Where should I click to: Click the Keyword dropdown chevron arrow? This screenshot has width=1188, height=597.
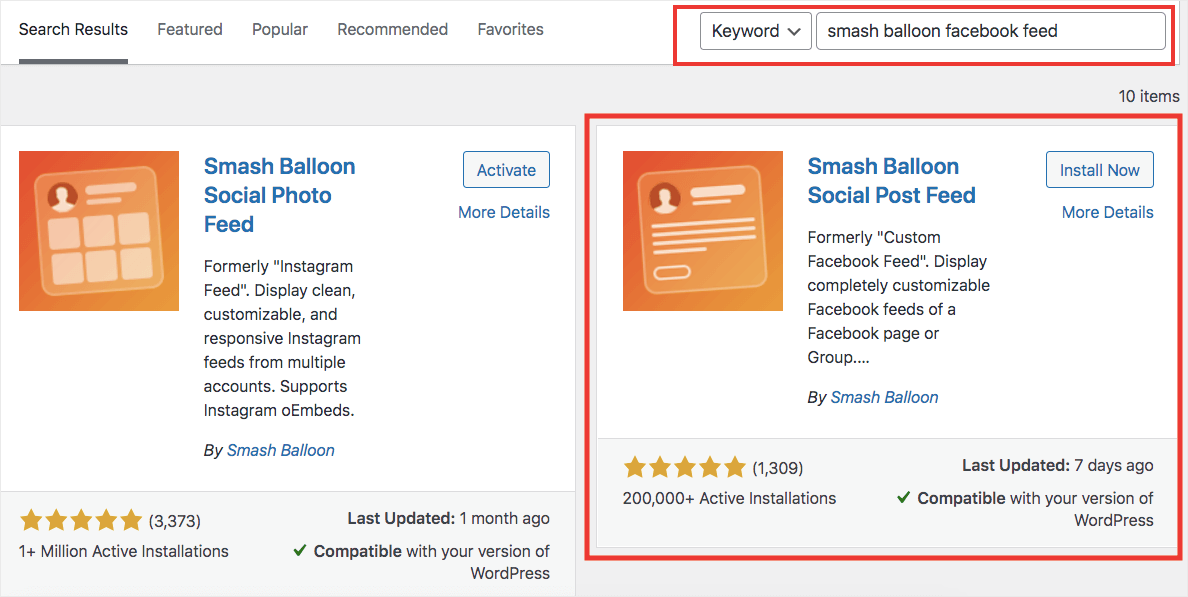point(793,31)
